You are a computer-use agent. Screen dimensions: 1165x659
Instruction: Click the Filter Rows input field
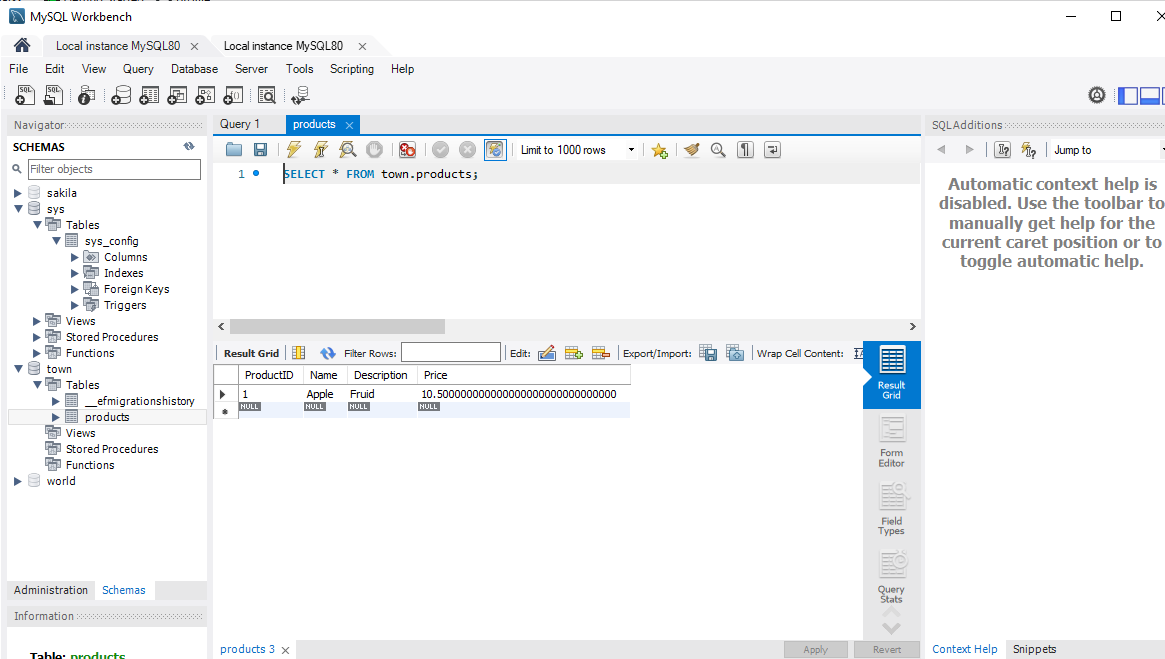pyautogui.click(x=451, y=353)
